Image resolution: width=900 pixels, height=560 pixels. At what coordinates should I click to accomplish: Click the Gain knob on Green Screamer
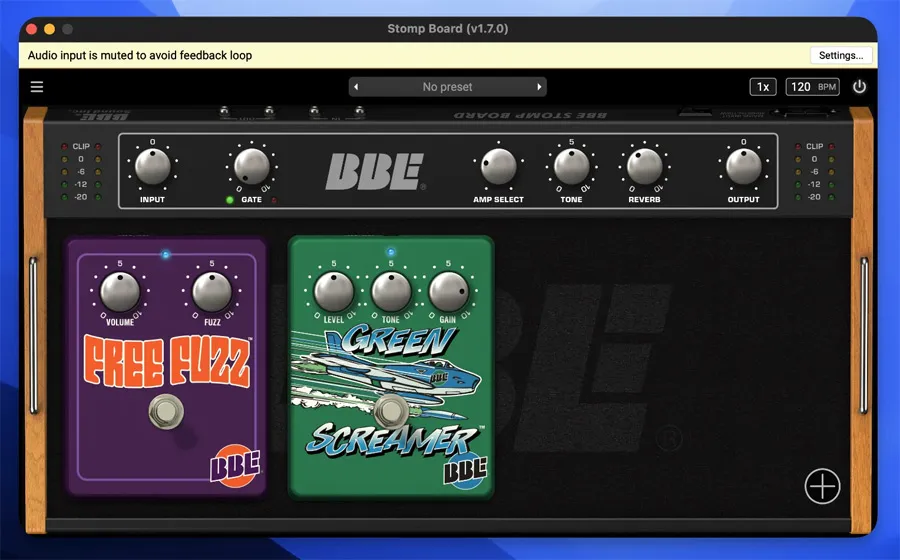(448, 291)
